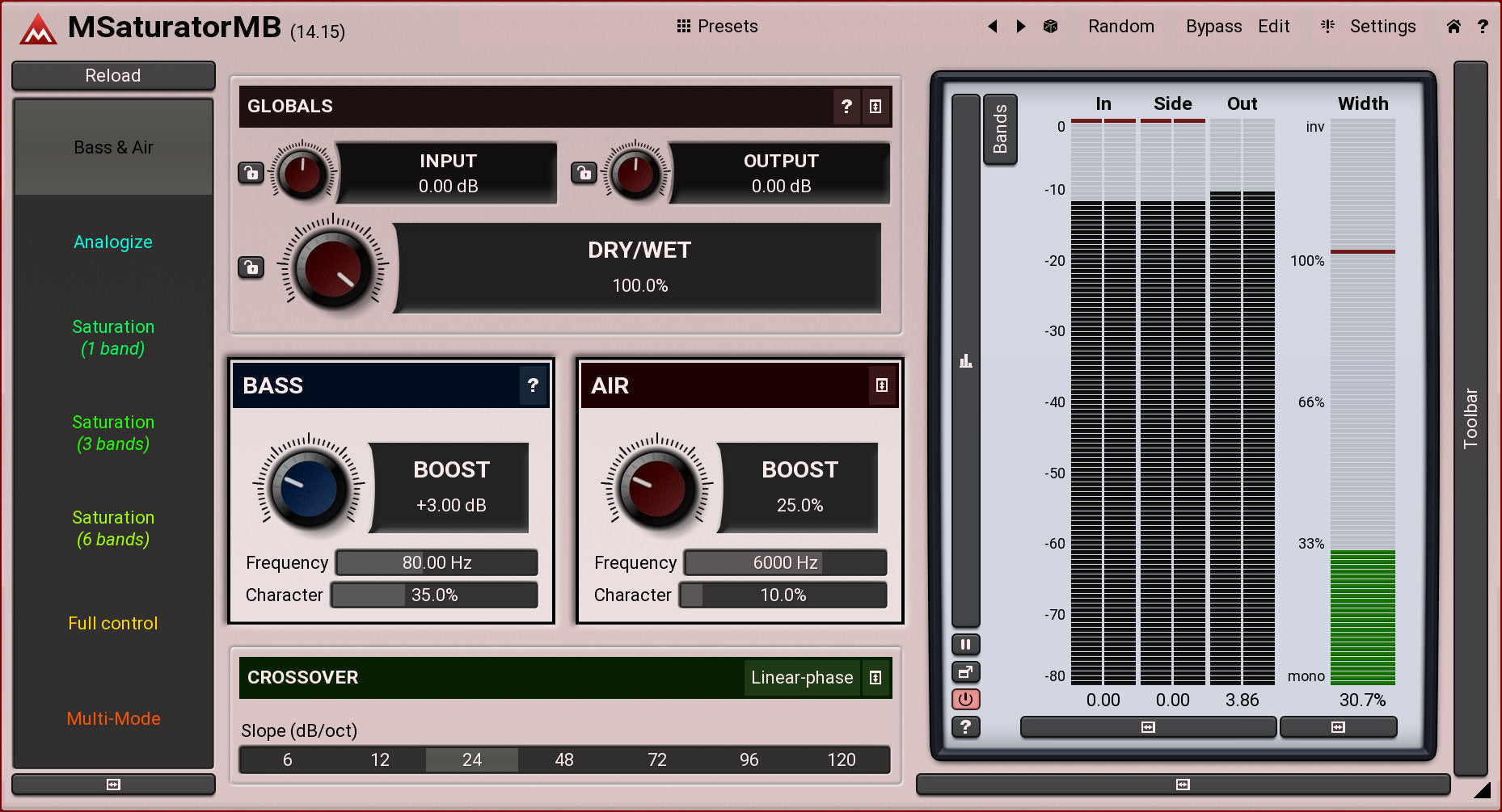1502x812 pixels.
Task: Toggle the meter power button
Action: [965, 700]
